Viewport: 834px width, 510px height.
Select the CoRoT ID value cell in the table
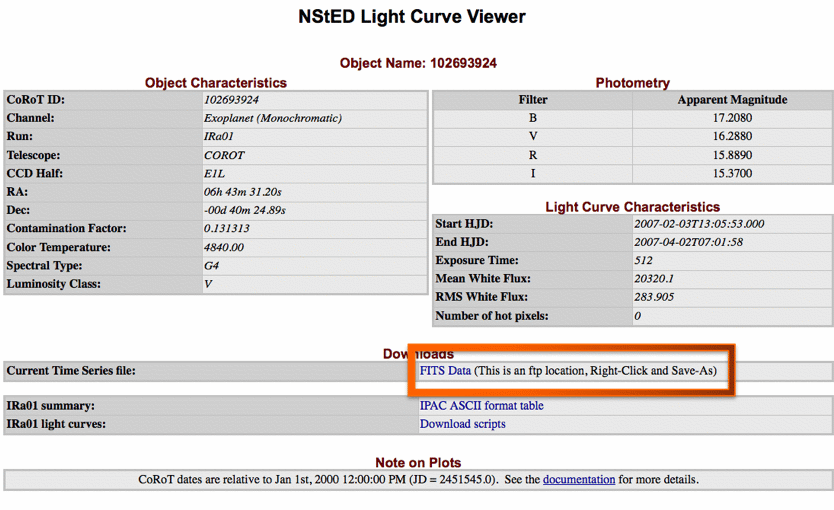[x=231, y=100]
